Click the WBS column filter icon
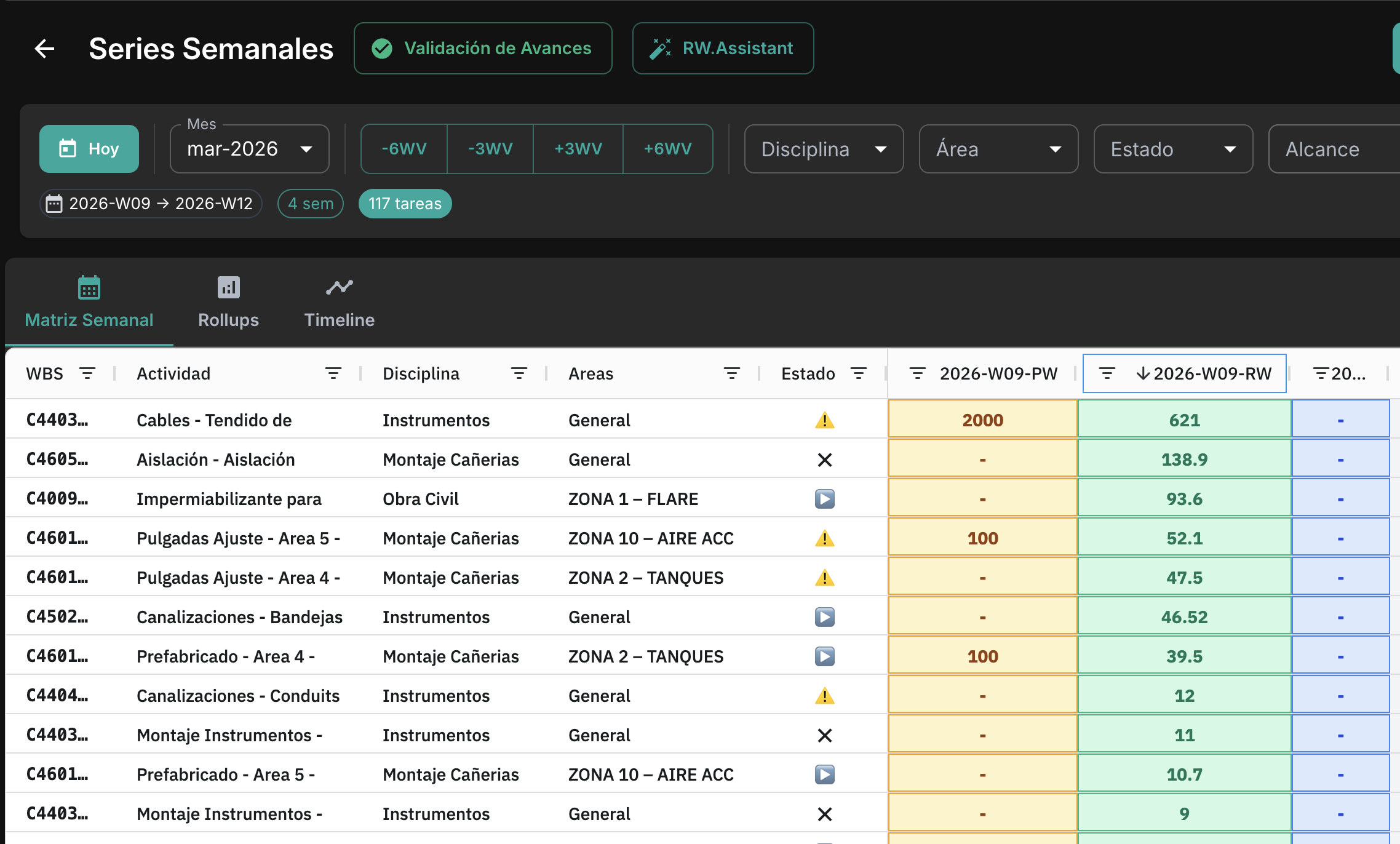 [87, 373]
